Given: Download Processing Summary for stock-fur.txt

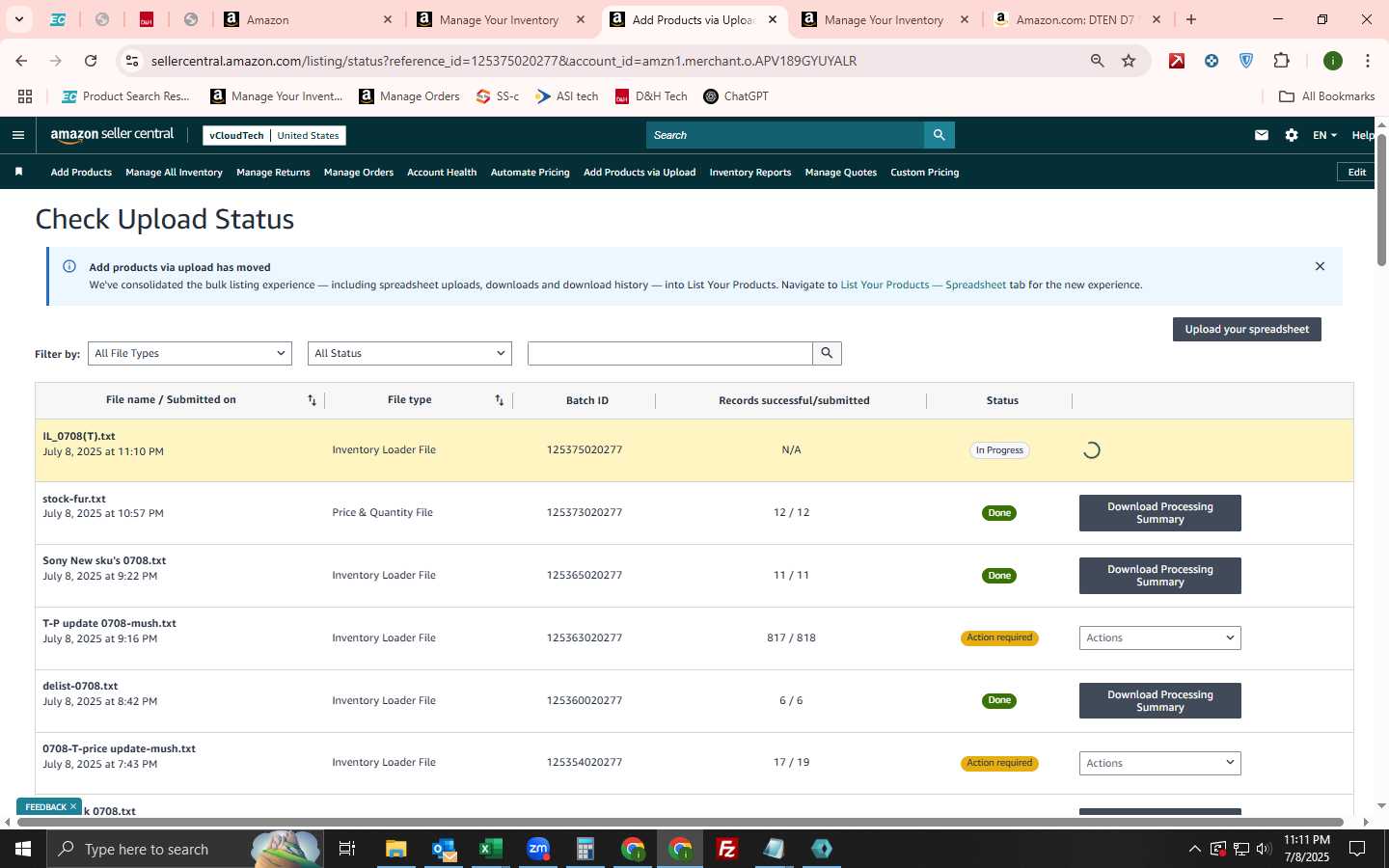Looking at the screenshot, I should [1159, 513].
